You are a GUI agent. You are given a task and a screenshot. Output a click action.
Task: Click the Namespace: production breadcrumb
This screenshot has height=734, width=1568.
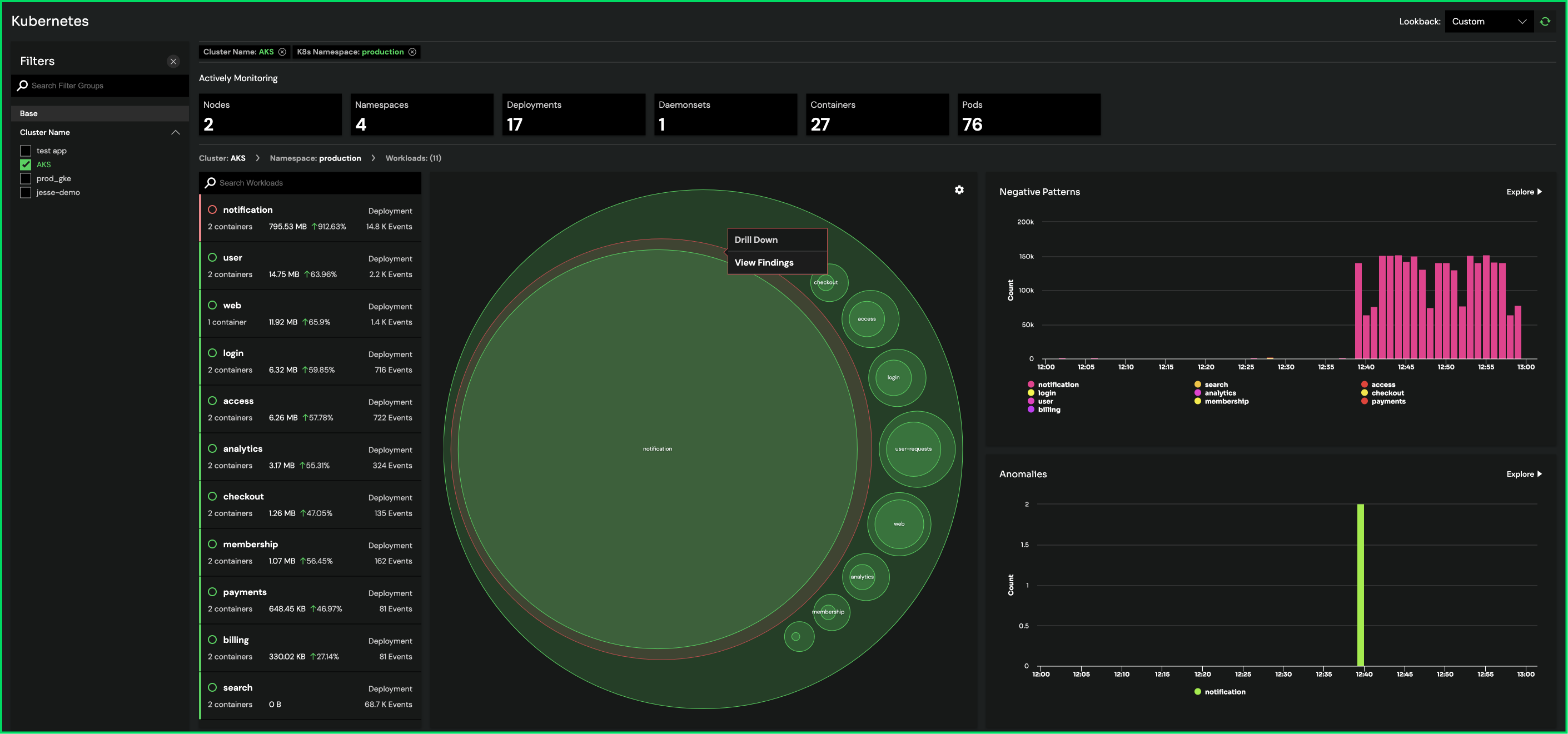(315, 158)
